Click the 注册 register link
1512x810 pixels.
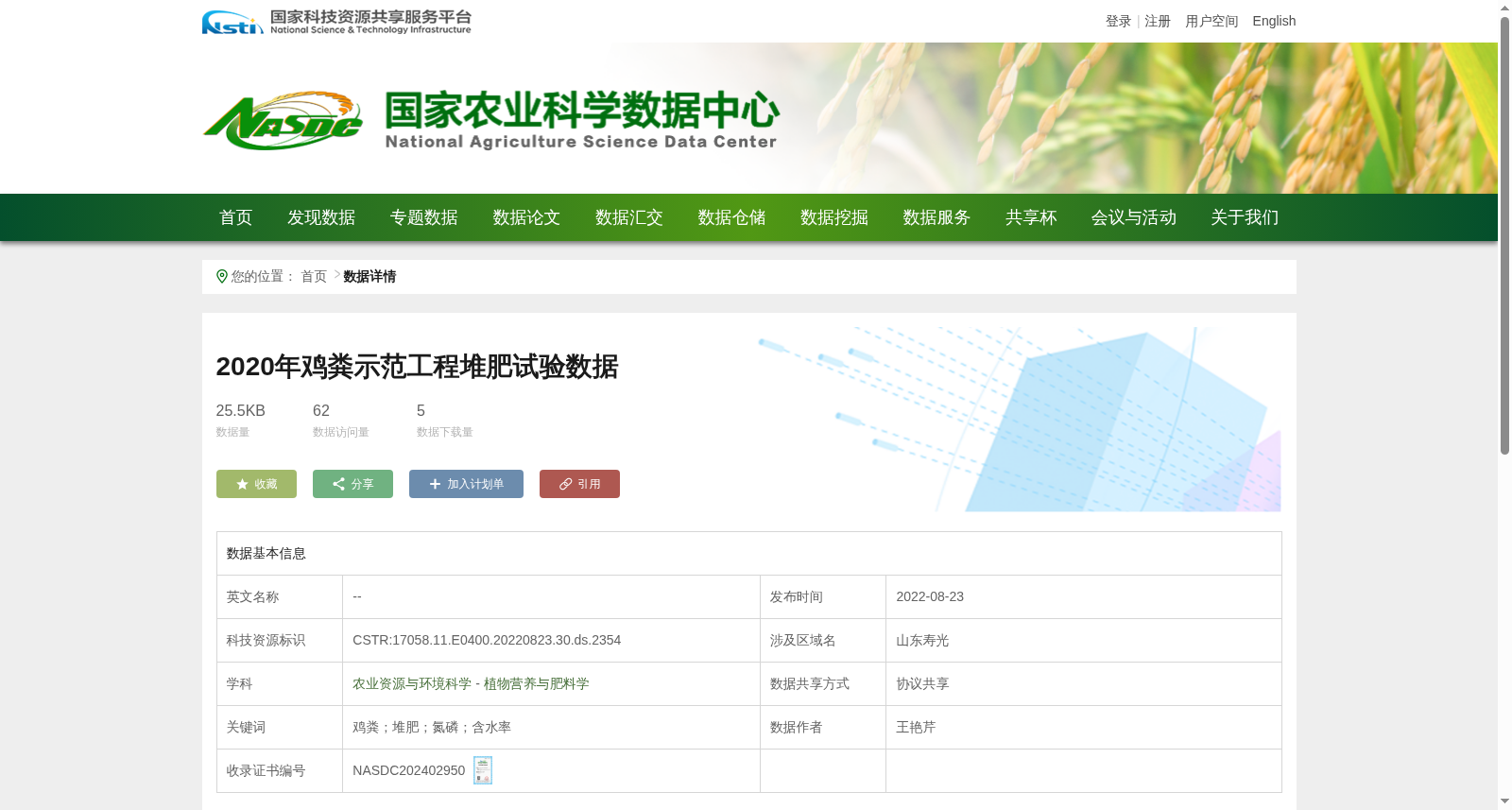pyautogui.click(x=1158, y=21)
